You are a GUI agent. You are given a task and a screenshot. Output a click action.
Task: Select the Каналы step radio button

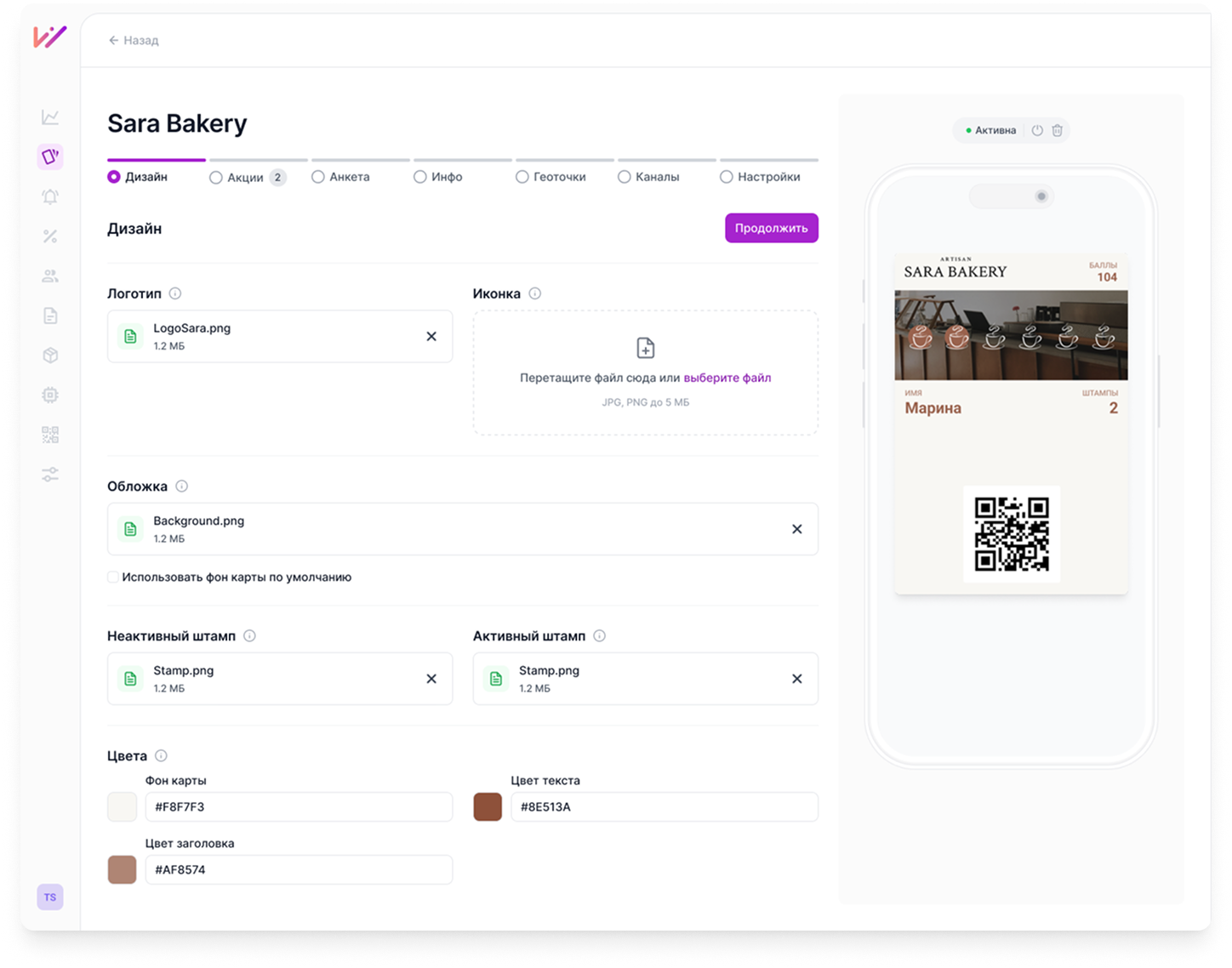[625, 177]
